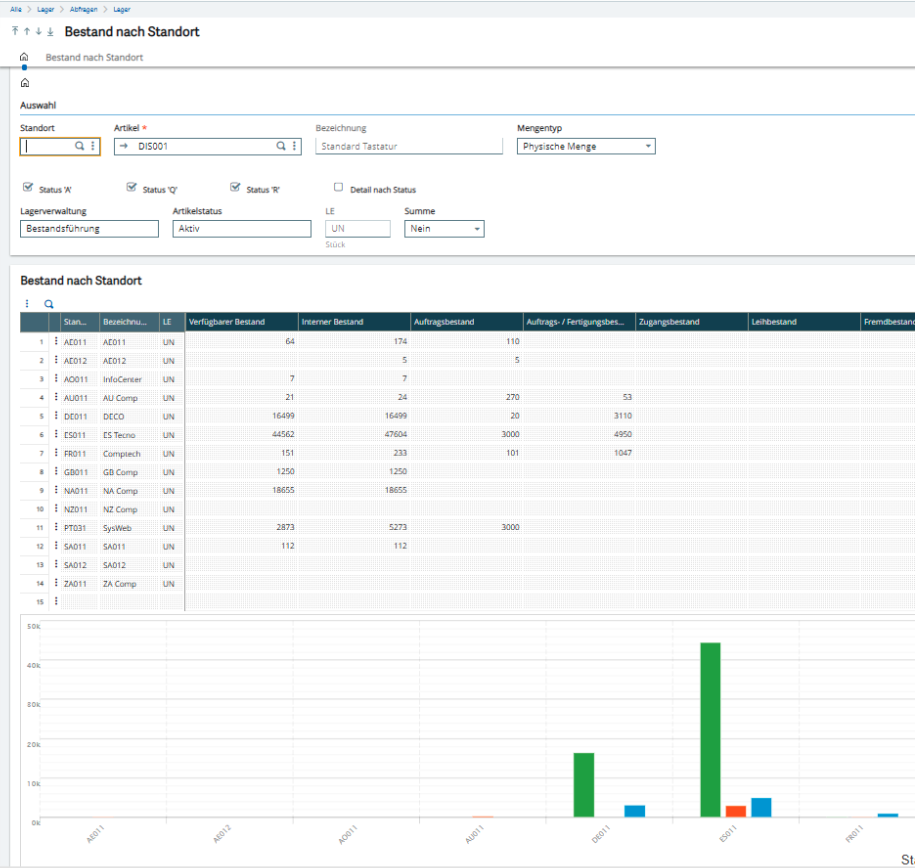Open grid options menu above the table
Viewport: 915px width, 868px height.
27,304
